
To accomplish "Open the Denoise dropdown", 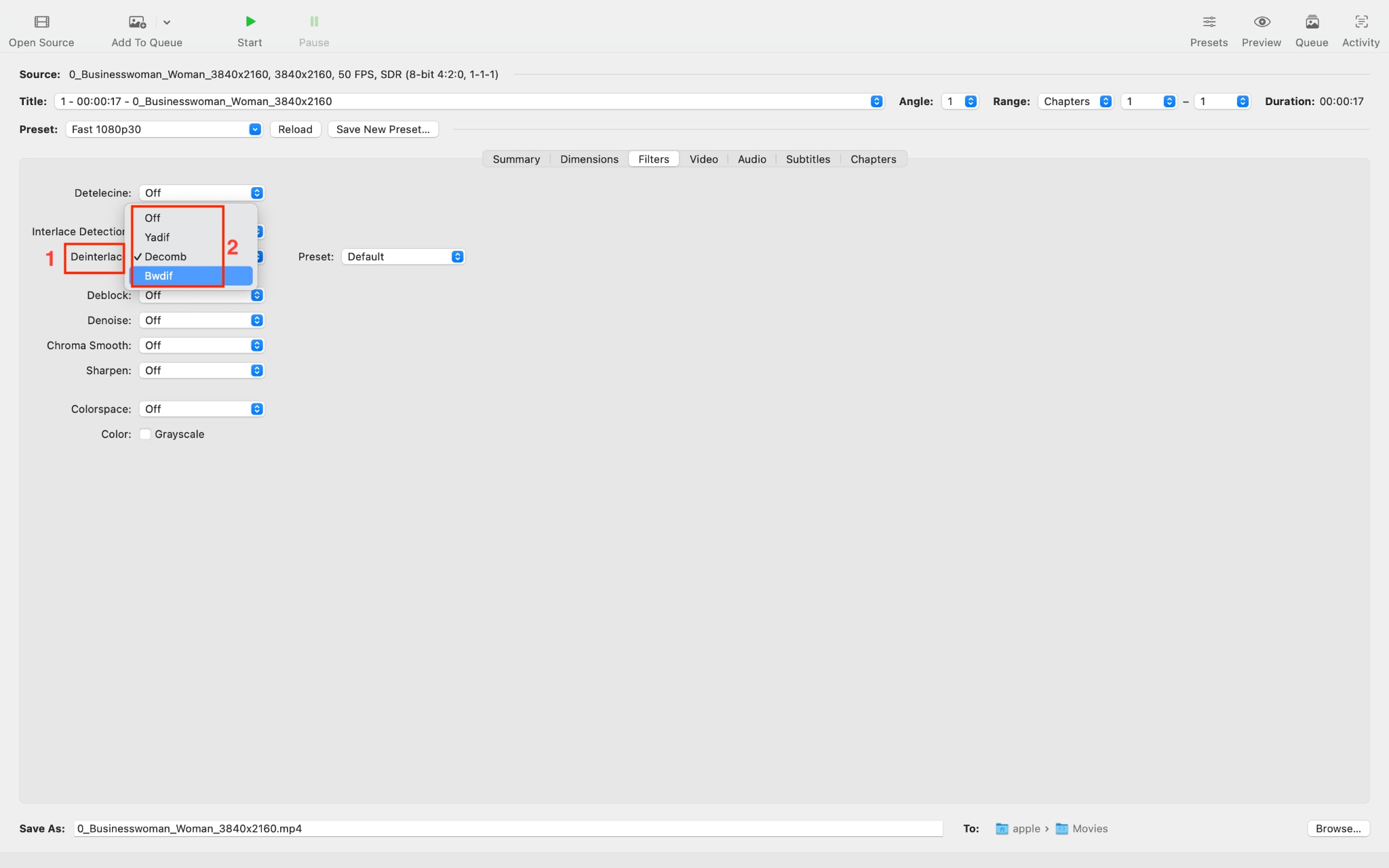I will tap(201, 320).
